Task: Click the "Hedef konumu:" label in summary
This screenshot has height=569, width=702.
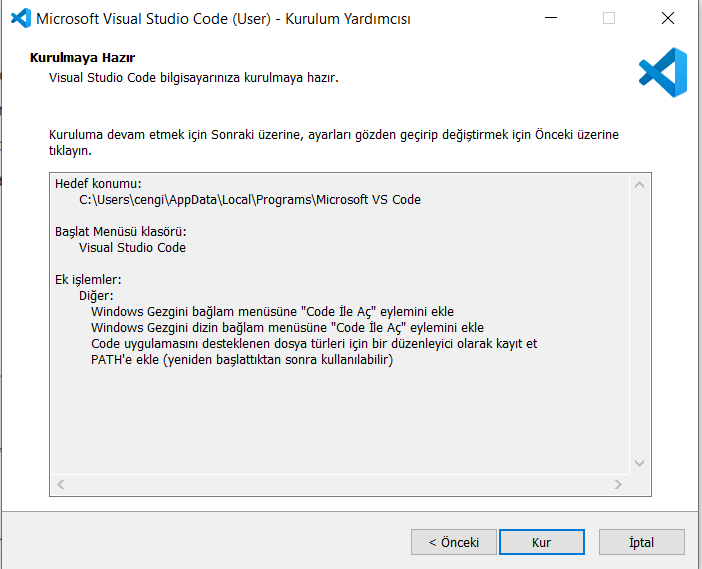Action: pos(98,184)
